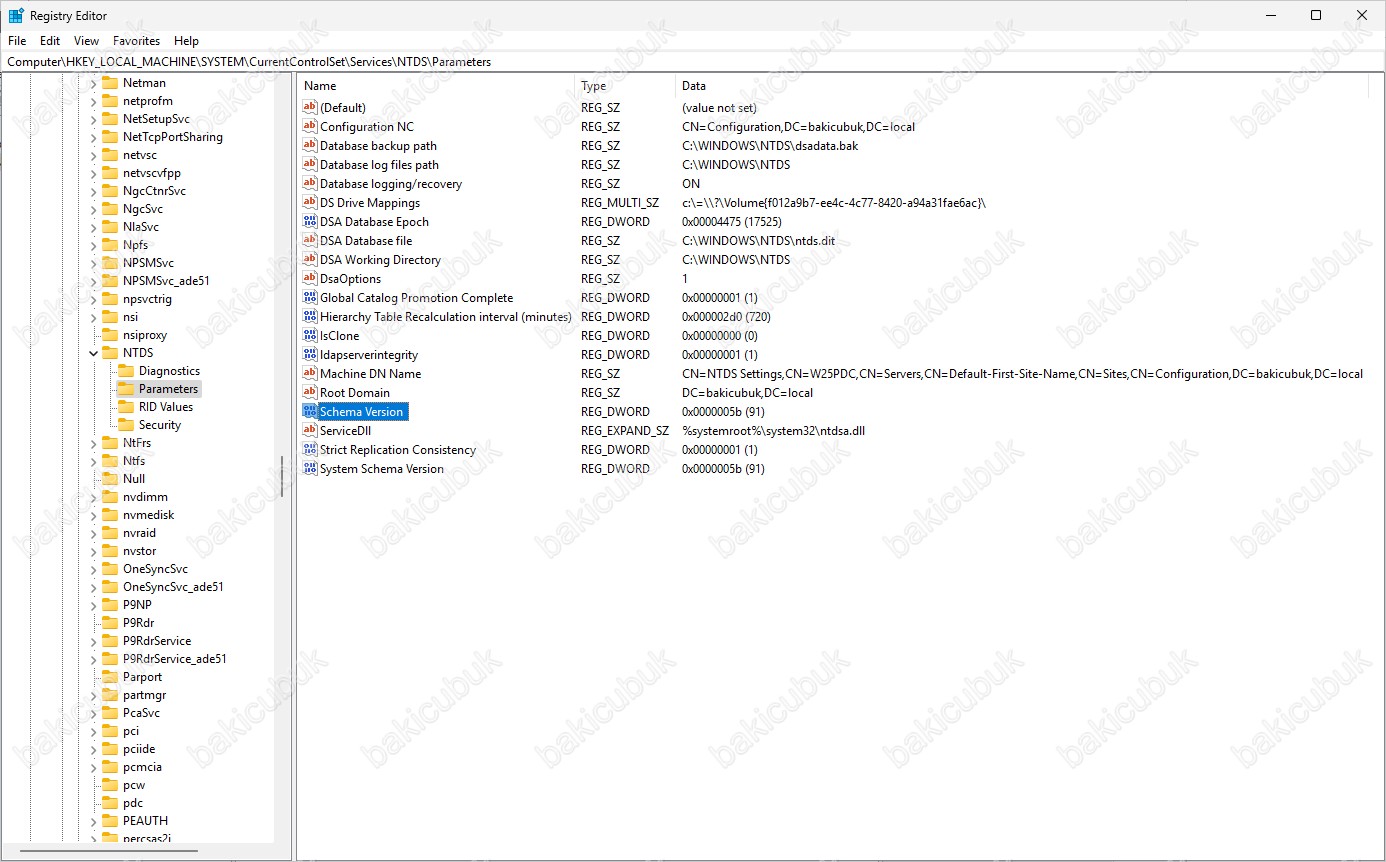The height and width of the screenshot is (862, 1386).
Task: Expand the NtFrs key
Action: tap(94, 443)
